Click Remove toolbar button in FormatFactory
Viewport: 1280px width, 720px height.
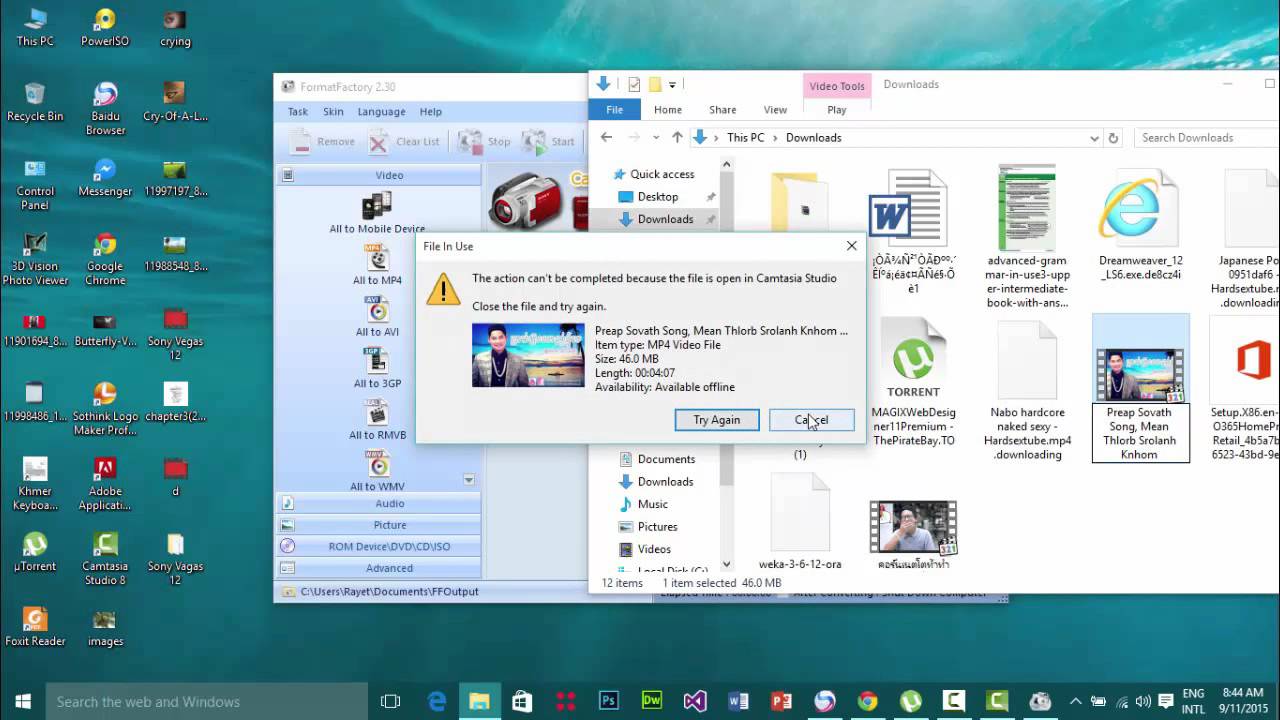pyautogui.click(x=322, y=142)
